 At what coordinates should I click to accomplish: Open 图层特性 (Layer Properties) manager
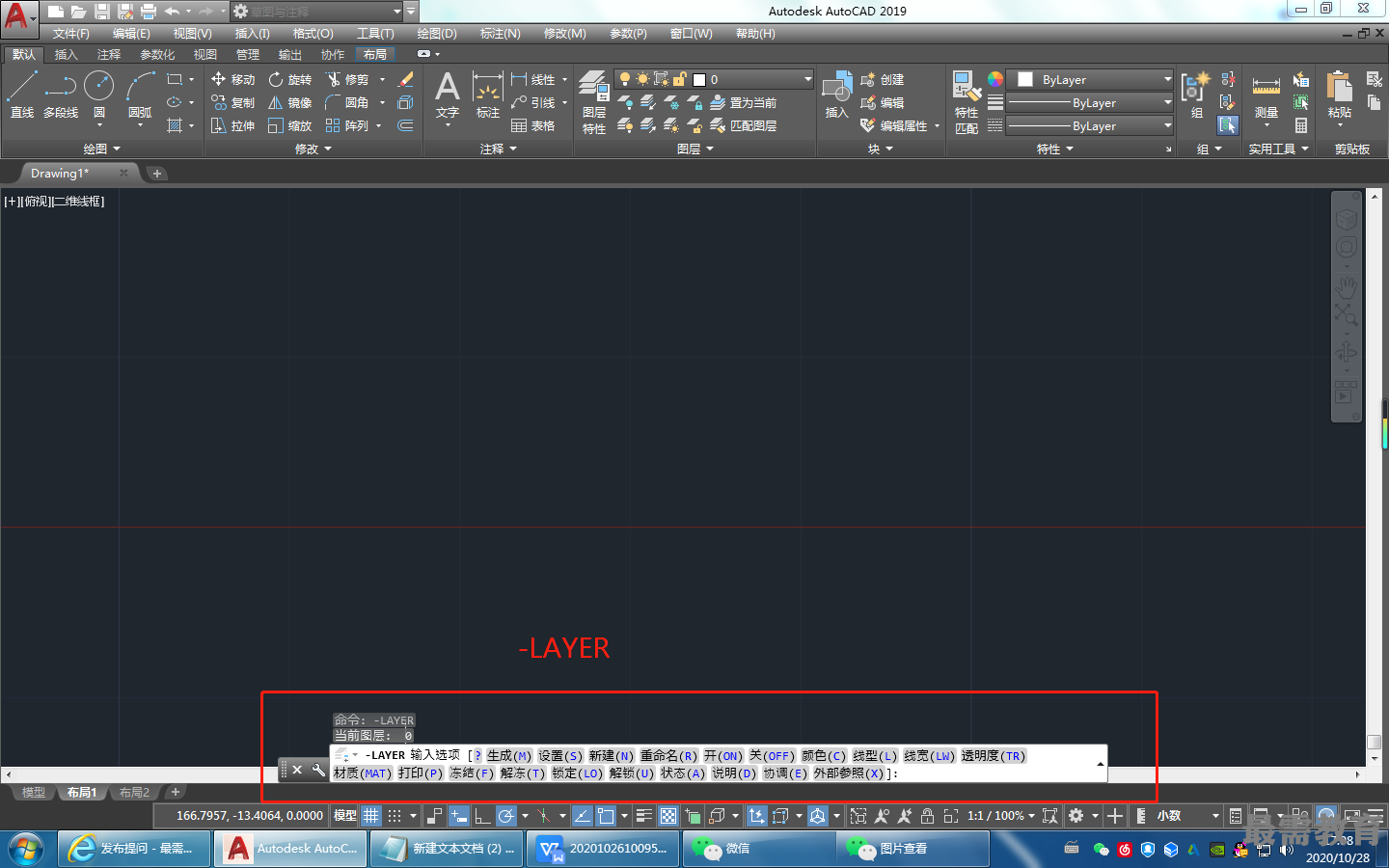click(594, 102)
